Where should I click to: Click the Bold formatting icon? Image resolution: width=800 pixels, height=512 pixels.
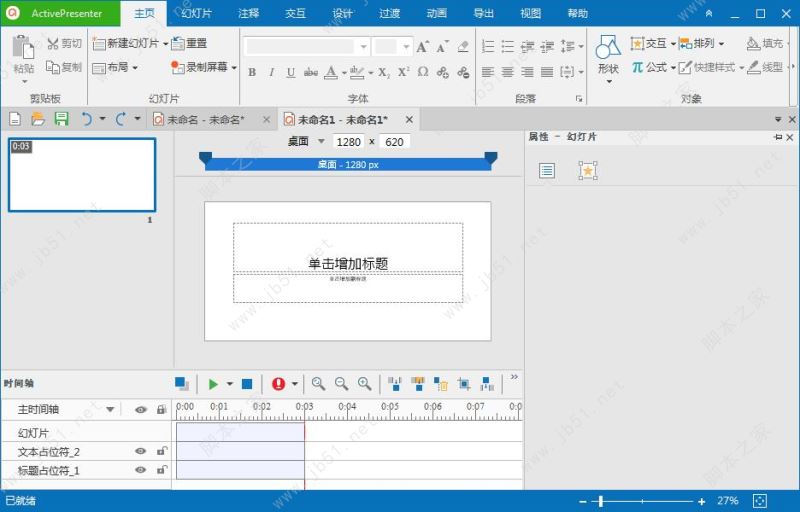[252, 72]
